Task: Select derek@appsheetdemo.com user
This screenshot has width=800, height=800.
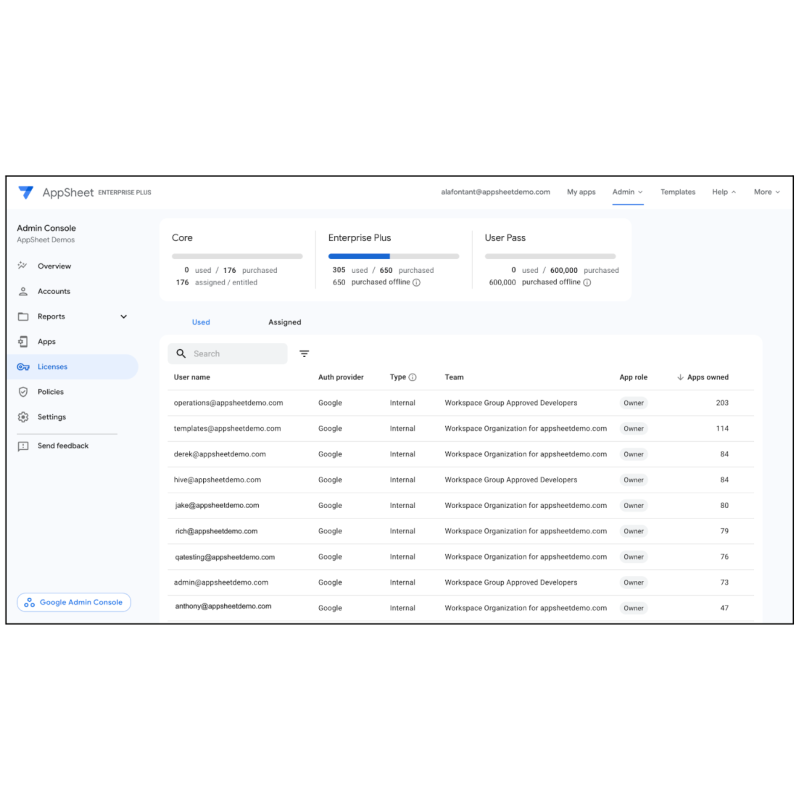Action: [x=219, y=454]
